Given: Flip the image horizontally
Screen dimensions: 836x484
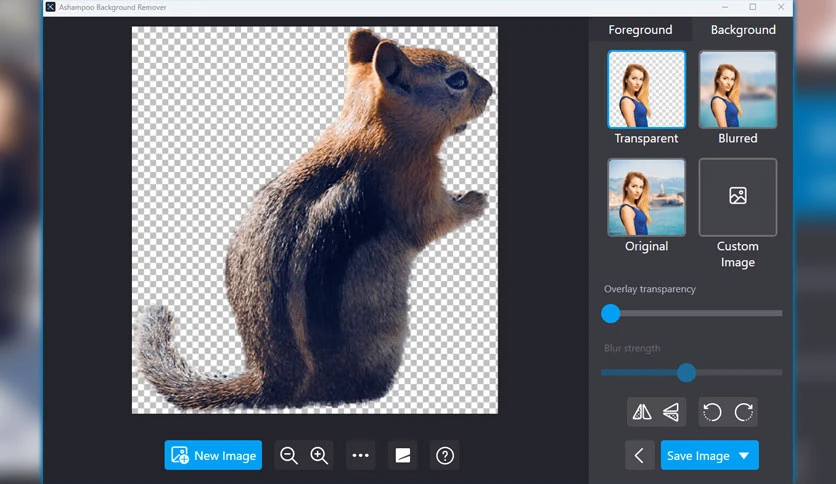Looking at the screenshot, I should [642, 412].
